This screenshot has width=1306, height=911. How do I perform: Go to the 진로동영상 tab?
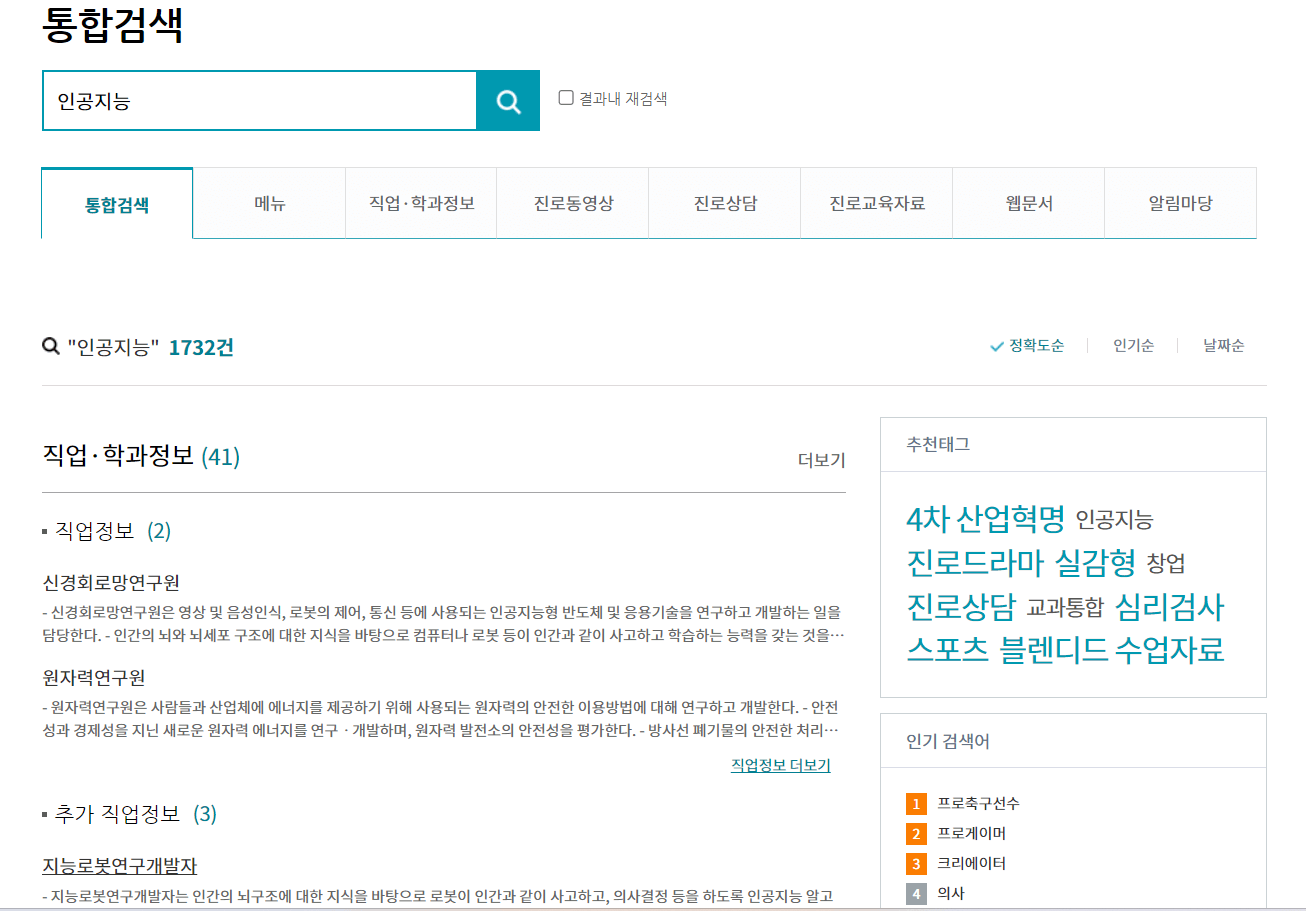[x=573, y=203]
